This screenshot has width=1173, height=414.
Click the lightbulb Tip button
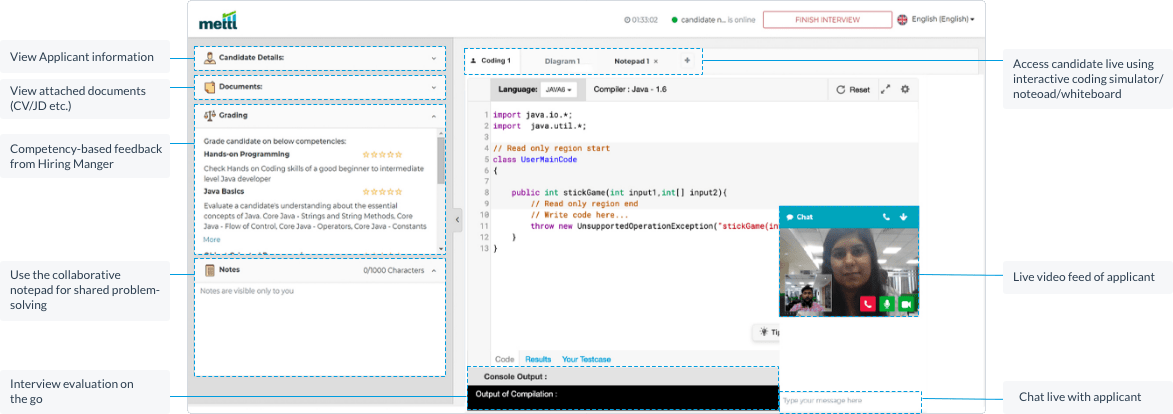coord(768,332)
